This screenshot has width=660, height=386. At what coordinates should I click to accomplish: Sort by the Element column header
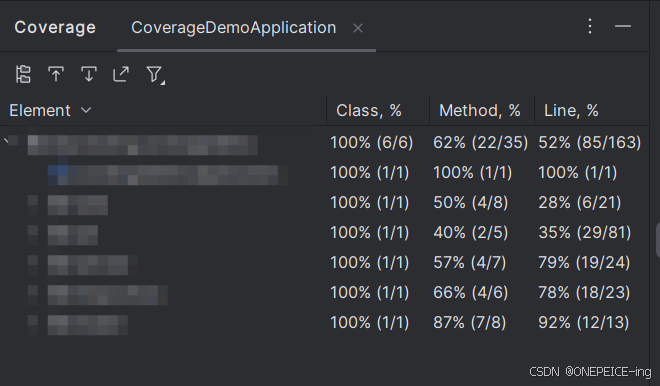coord(50,111)
